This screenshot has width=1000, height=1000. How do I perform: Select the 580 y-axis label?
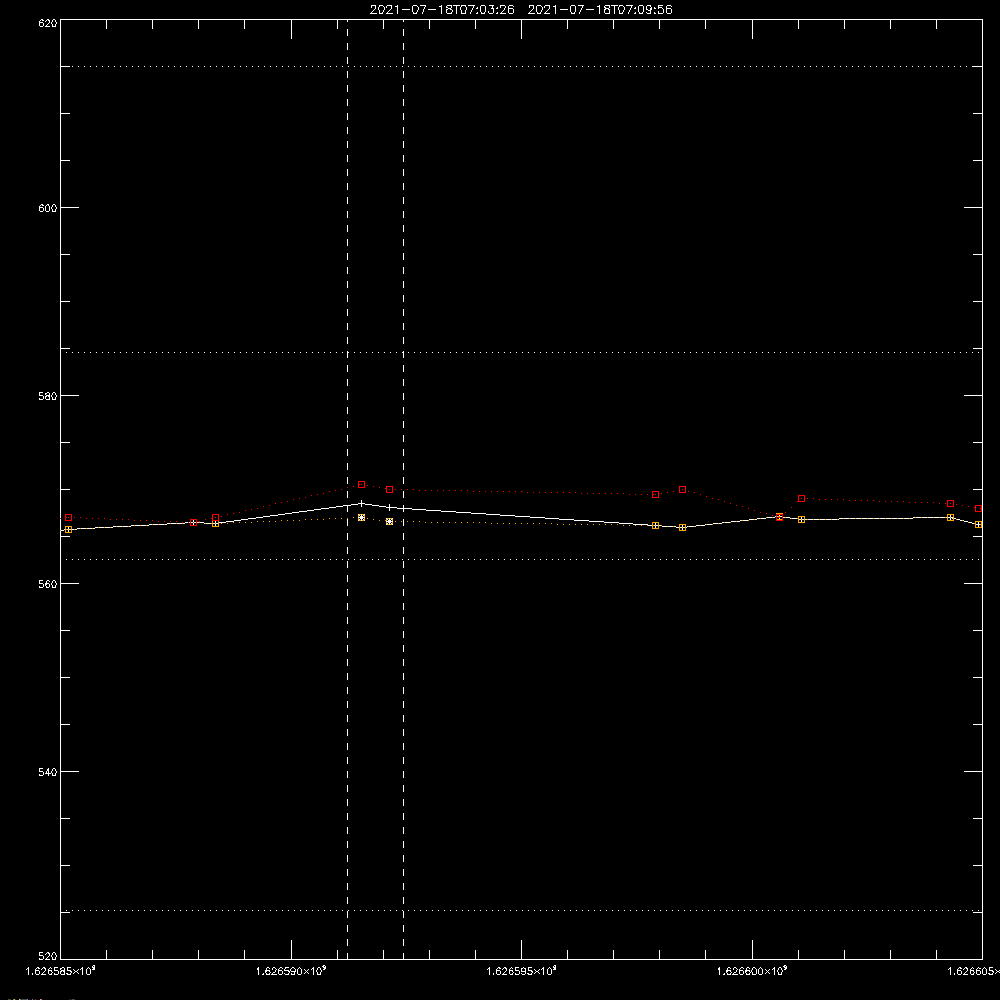coord(48,396)
